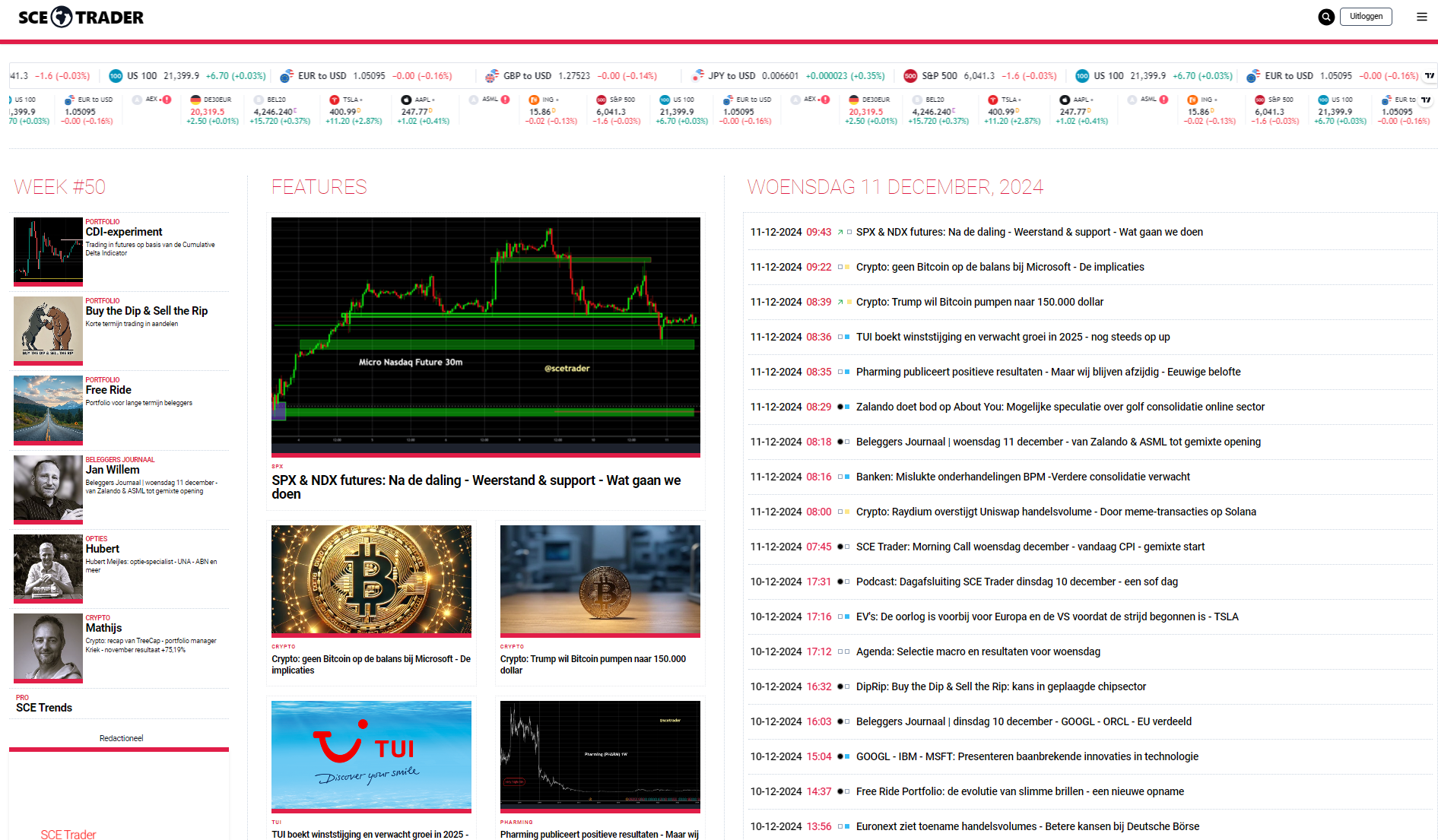Open 'Beleggers Journaal | dinsdag 10 december' item
The width and height of the screenshot is (1438, 840).
[1024, 722]
